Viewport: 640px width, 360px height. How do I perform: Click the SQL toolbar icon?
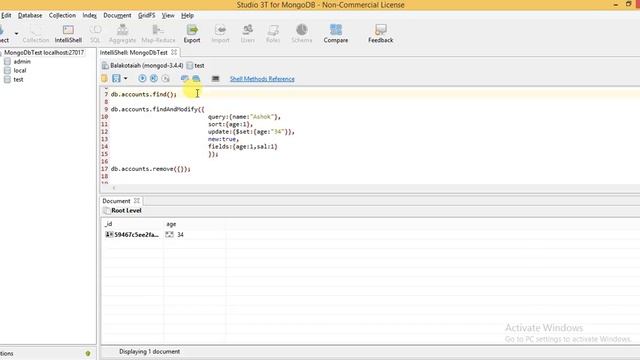95,34
